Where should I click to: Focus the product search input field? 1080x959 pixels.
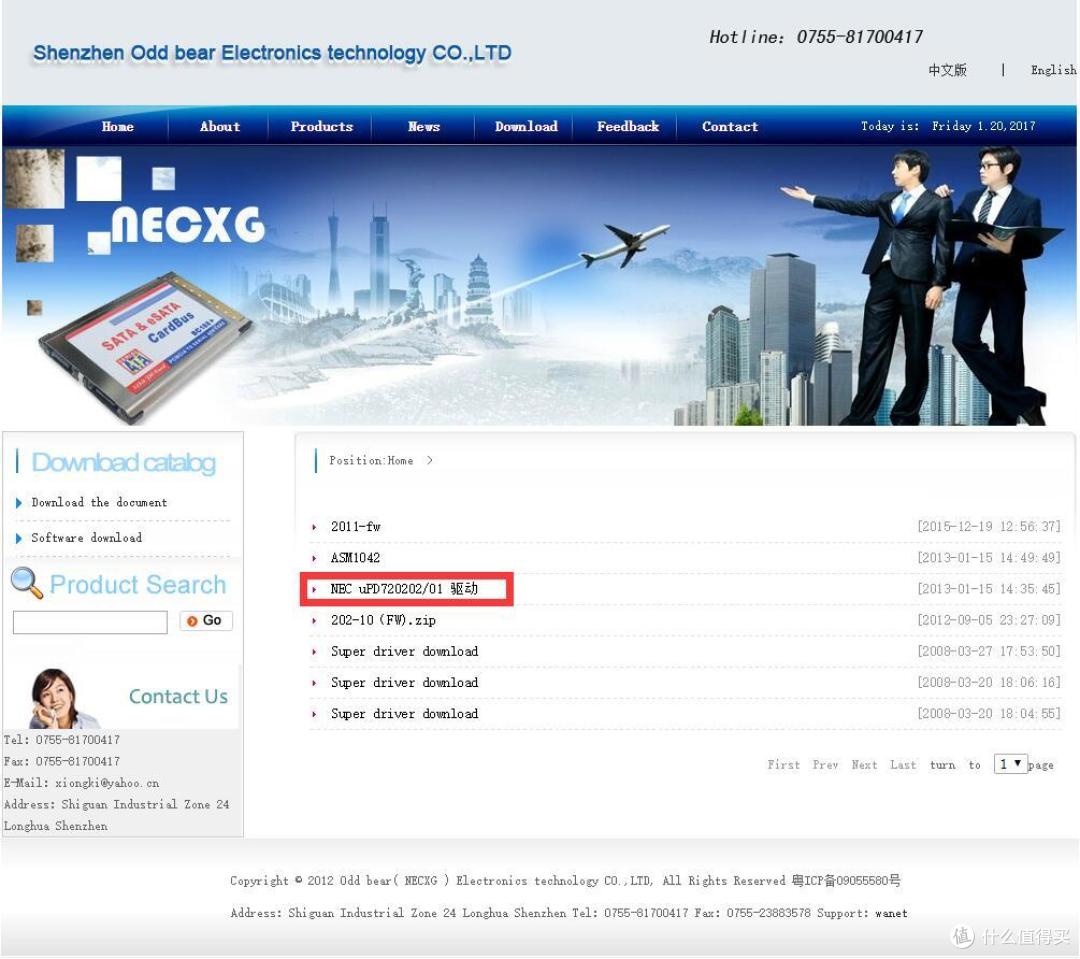pos(90,622)
